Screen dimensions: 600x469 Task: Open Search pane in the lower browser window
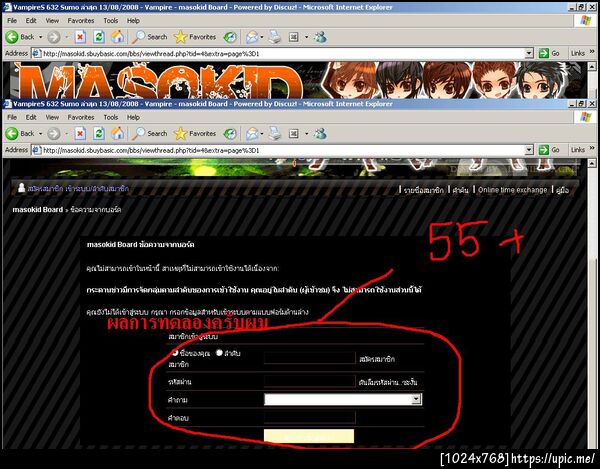150,134
